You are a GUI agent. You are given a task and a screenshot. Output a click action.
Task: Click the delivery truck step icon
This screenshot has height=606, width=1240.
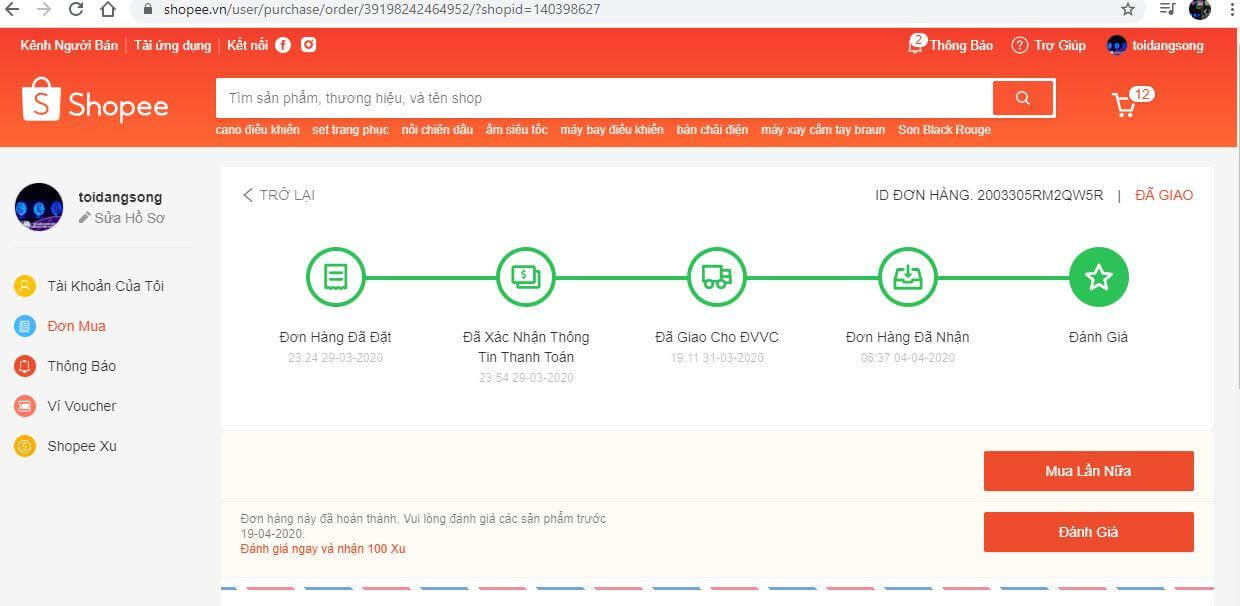click(717, 277)
